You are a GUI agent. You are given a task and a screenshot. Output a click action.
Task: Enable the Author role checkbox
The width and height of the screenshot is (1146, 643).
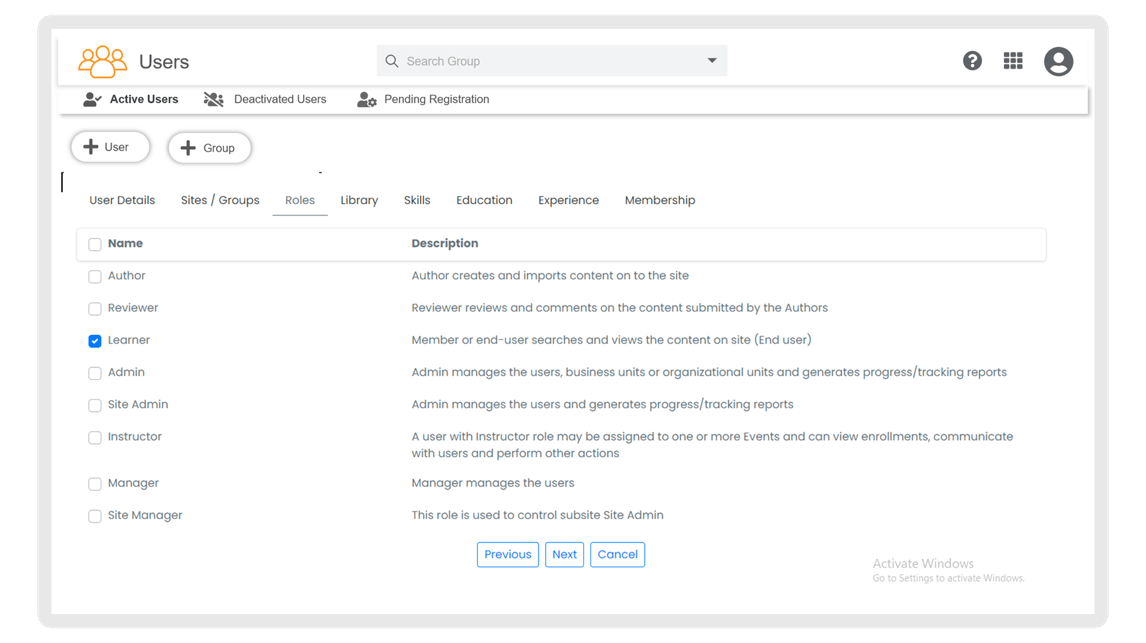pos(95,277)
